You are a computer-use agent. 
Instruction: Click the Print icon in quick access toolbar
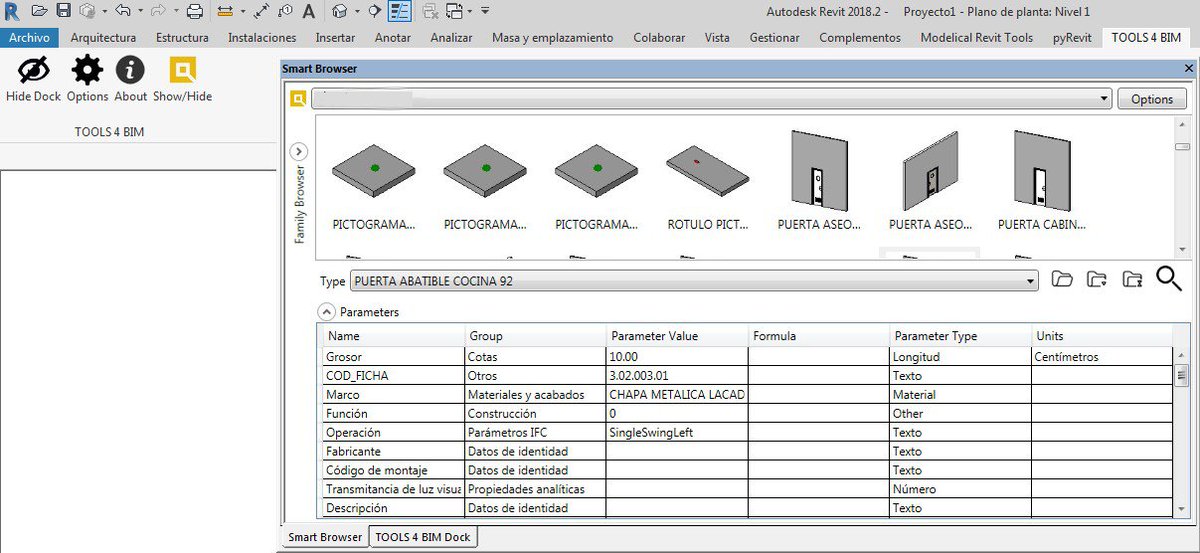[x=195, y=11]
